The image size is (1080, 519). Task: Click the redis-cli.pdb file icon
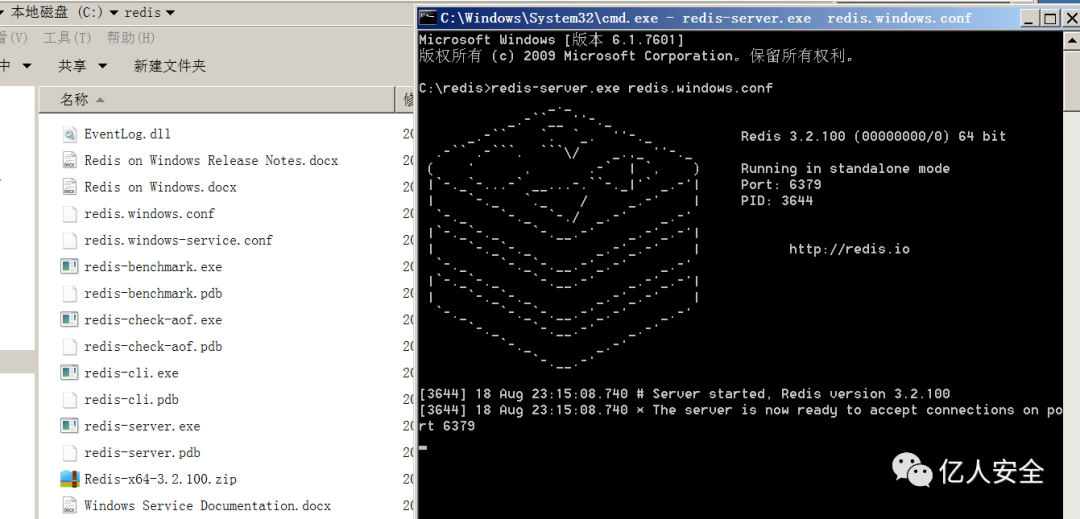click(69, 399)
